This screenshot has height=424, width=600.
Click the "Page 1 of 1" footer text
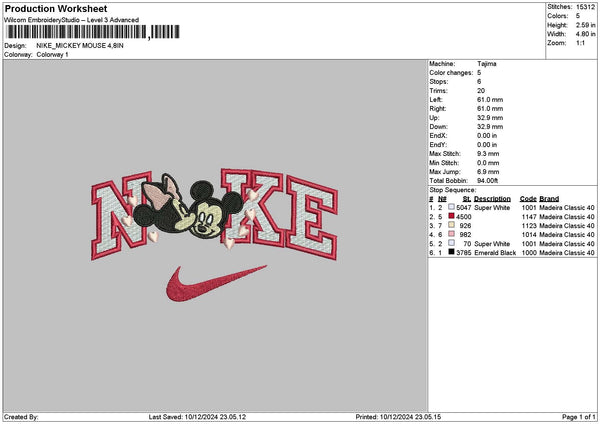[x=579, y=417]
